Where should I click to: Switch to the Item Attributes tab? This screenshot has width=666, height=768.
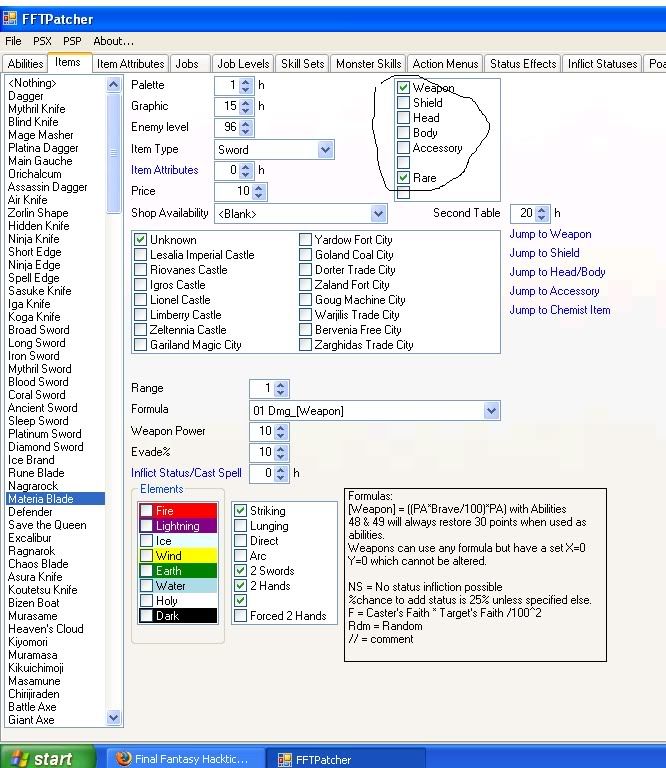tap(130, 64)
